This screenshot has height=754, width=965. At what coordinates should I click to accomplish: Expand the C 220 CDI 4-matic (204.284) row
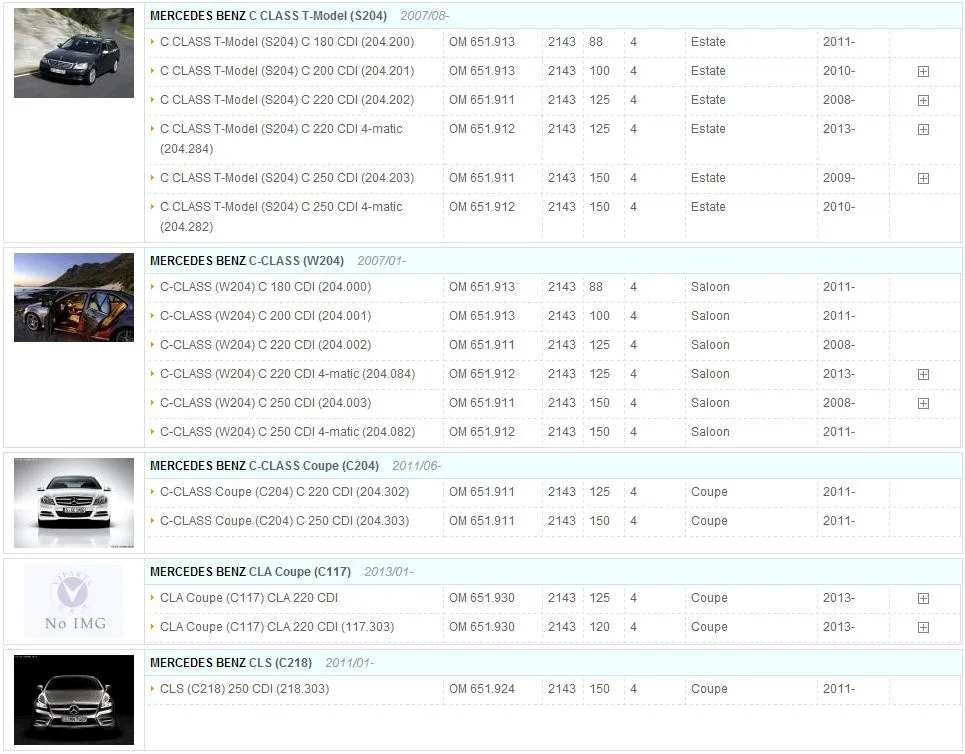[923, 129]
